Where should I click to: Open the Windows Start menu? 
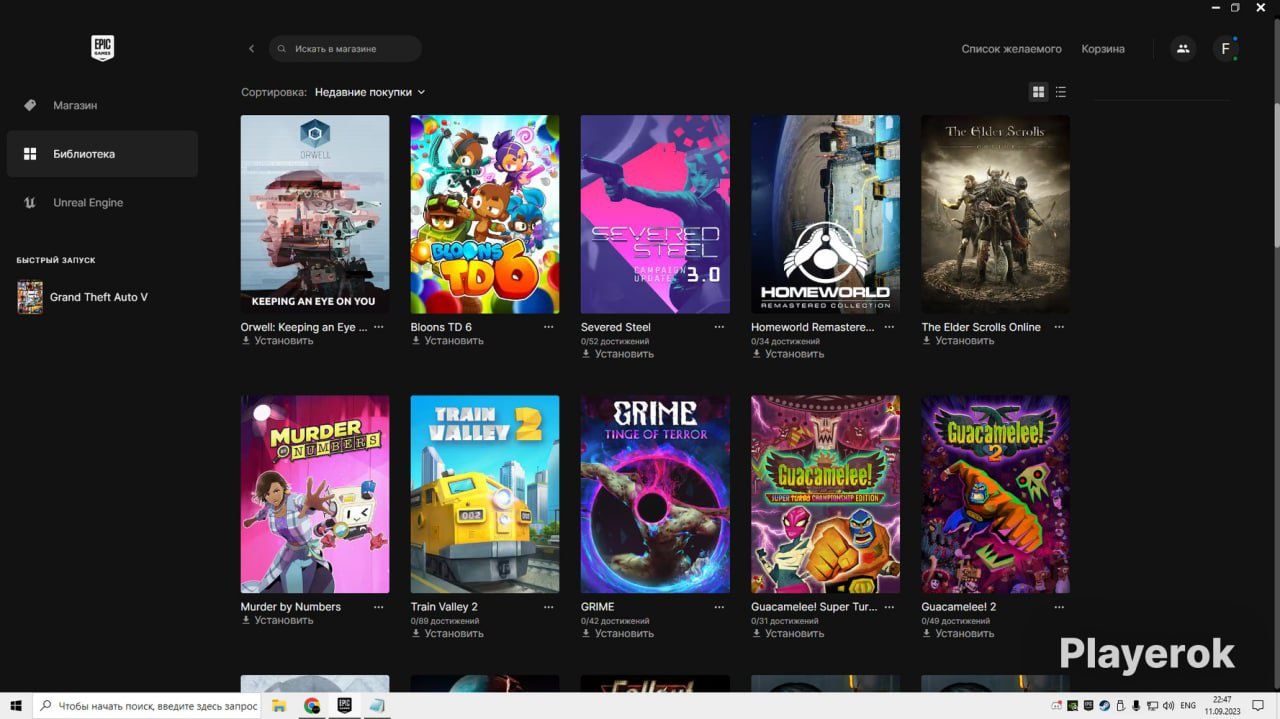click(16, 705)
